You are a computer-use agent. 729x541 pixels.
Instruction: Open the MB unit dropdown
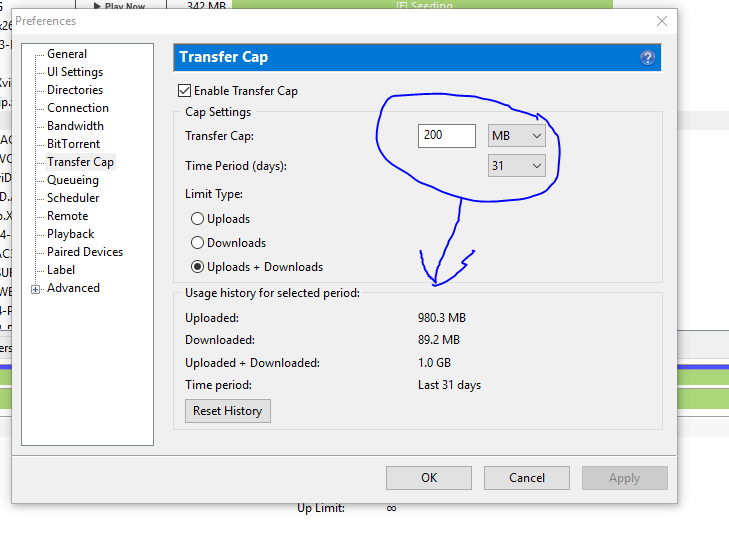pos(517,136)
